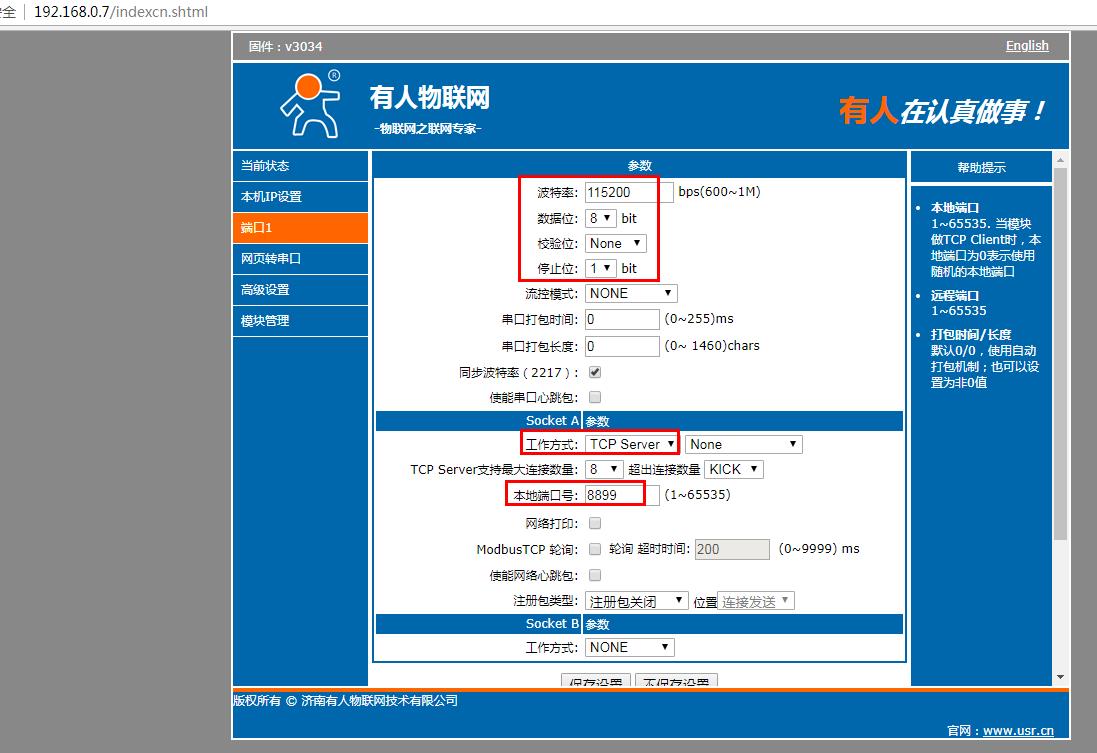This screenshot has height=753, width=1097.
Task: Switch language via English link
Action: (1027, 46)
